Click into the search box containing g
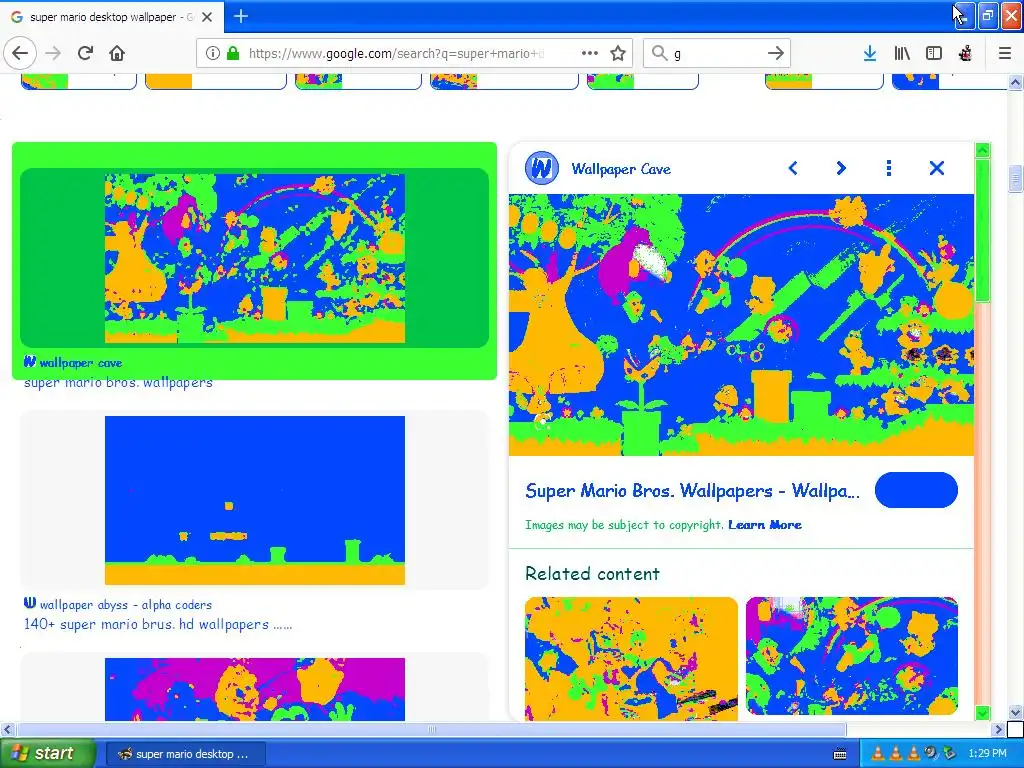Viewport: 1024px width, 768px height. [717, 54]
